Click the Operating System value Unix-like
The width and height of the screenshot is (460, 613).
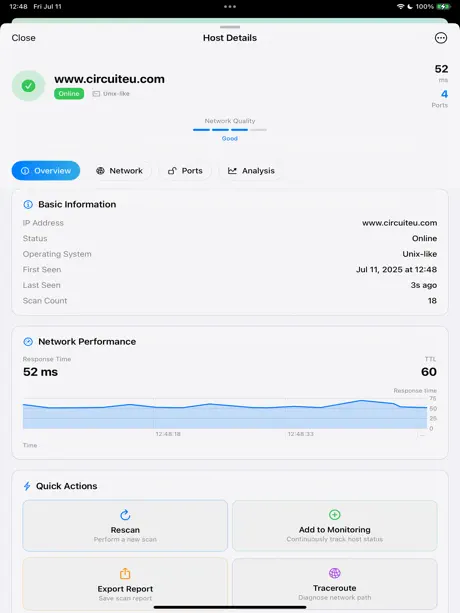click(420, 254)
